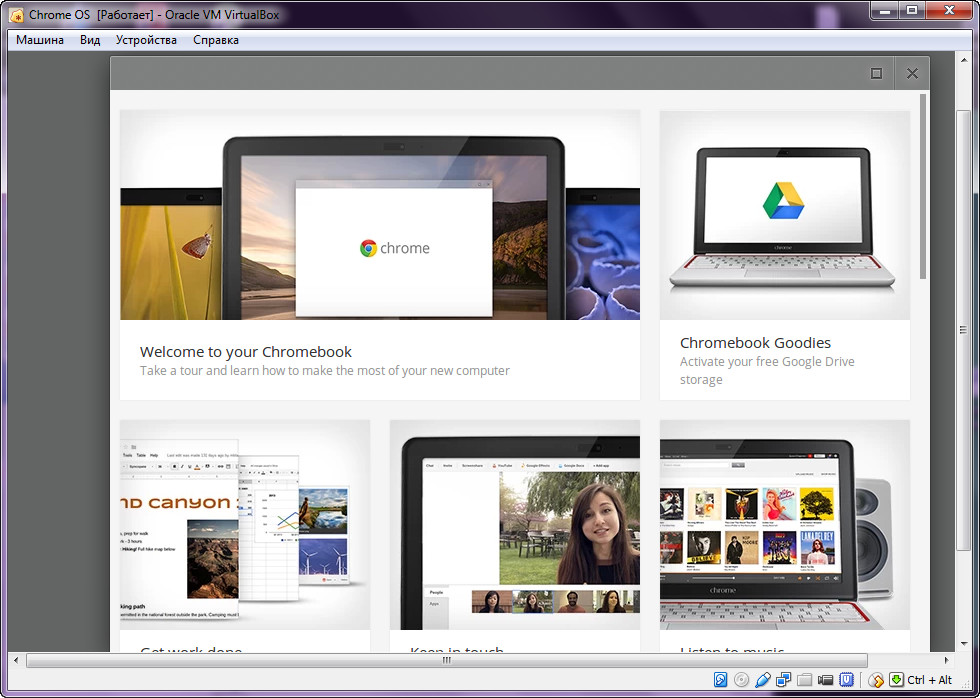Open the Вид menu
Viewport: 980px width, 698px height.
[x=90, y=40]
